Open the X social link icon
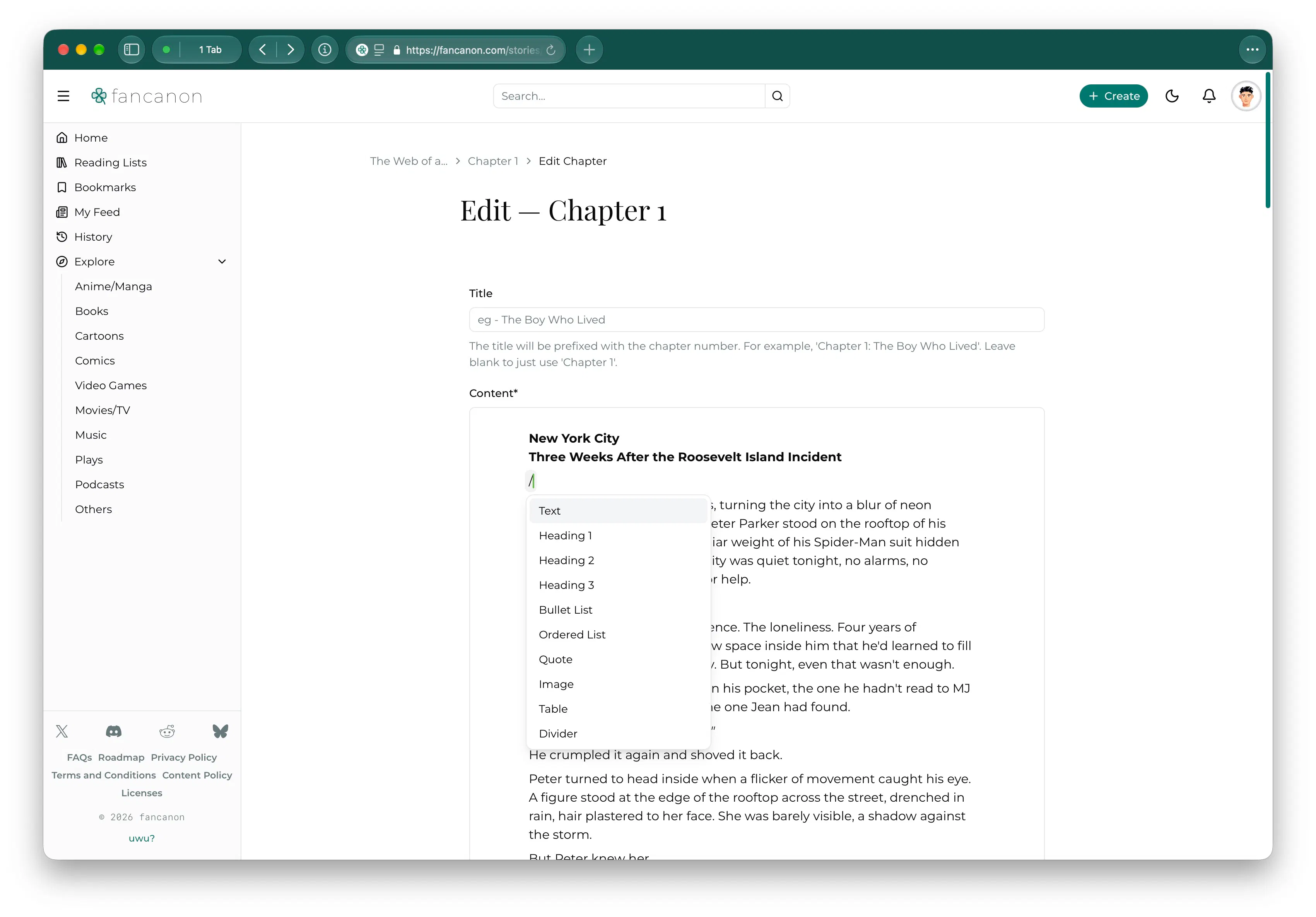Screen dimensions: 1316x917 coord(62,731)
